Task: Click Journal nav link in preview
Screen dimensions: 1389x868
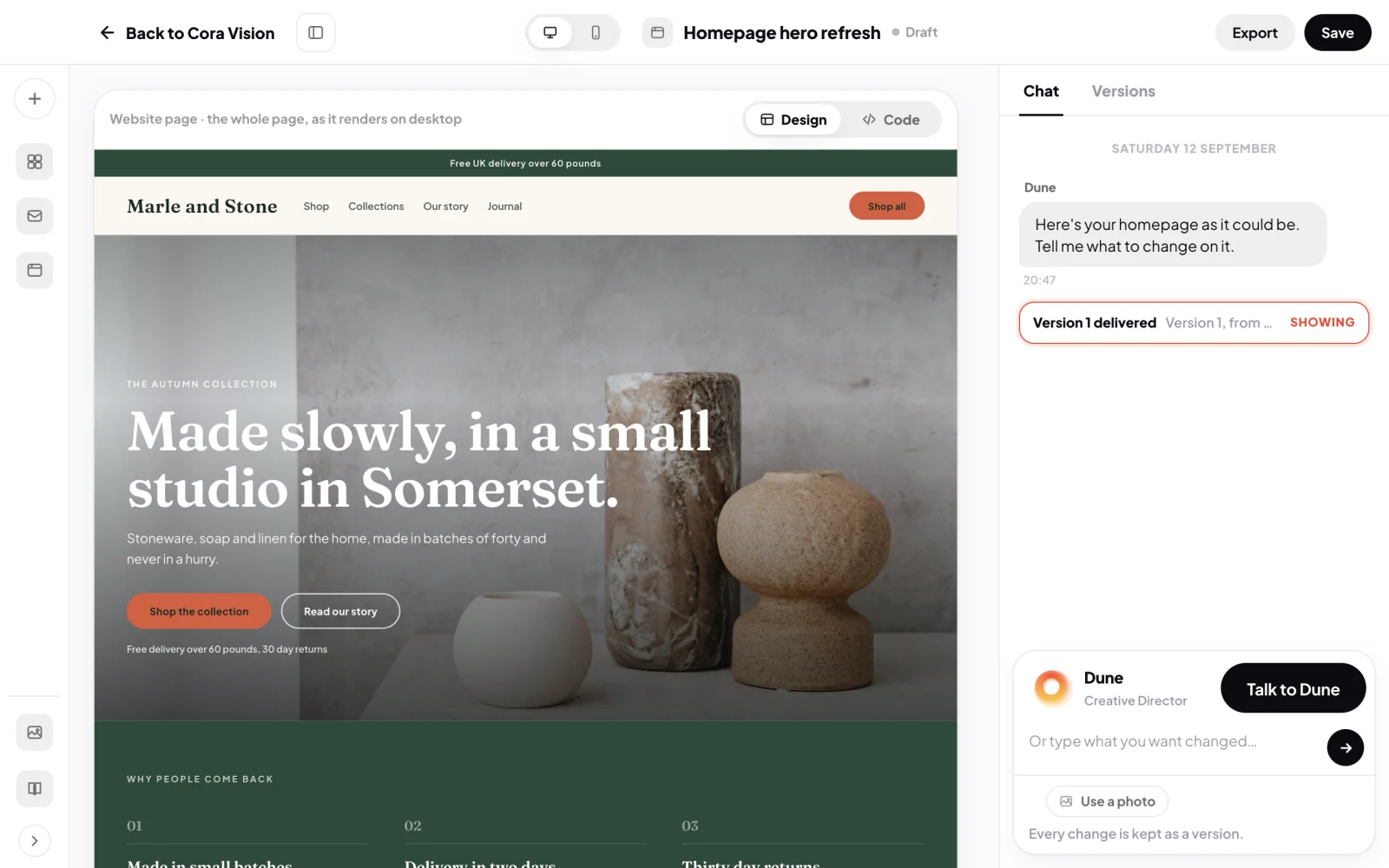Action: [504, 207]
